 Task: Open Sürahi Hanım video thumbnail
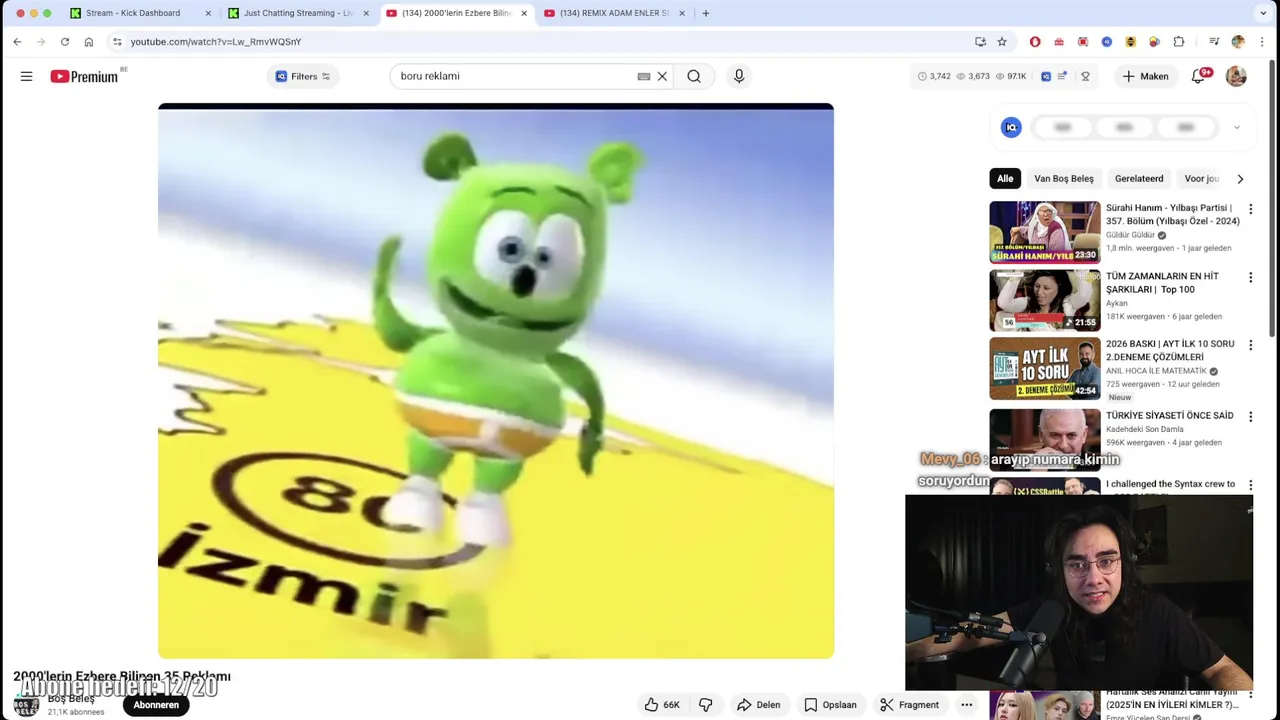pyautogui.click(x=1044, y=232)
